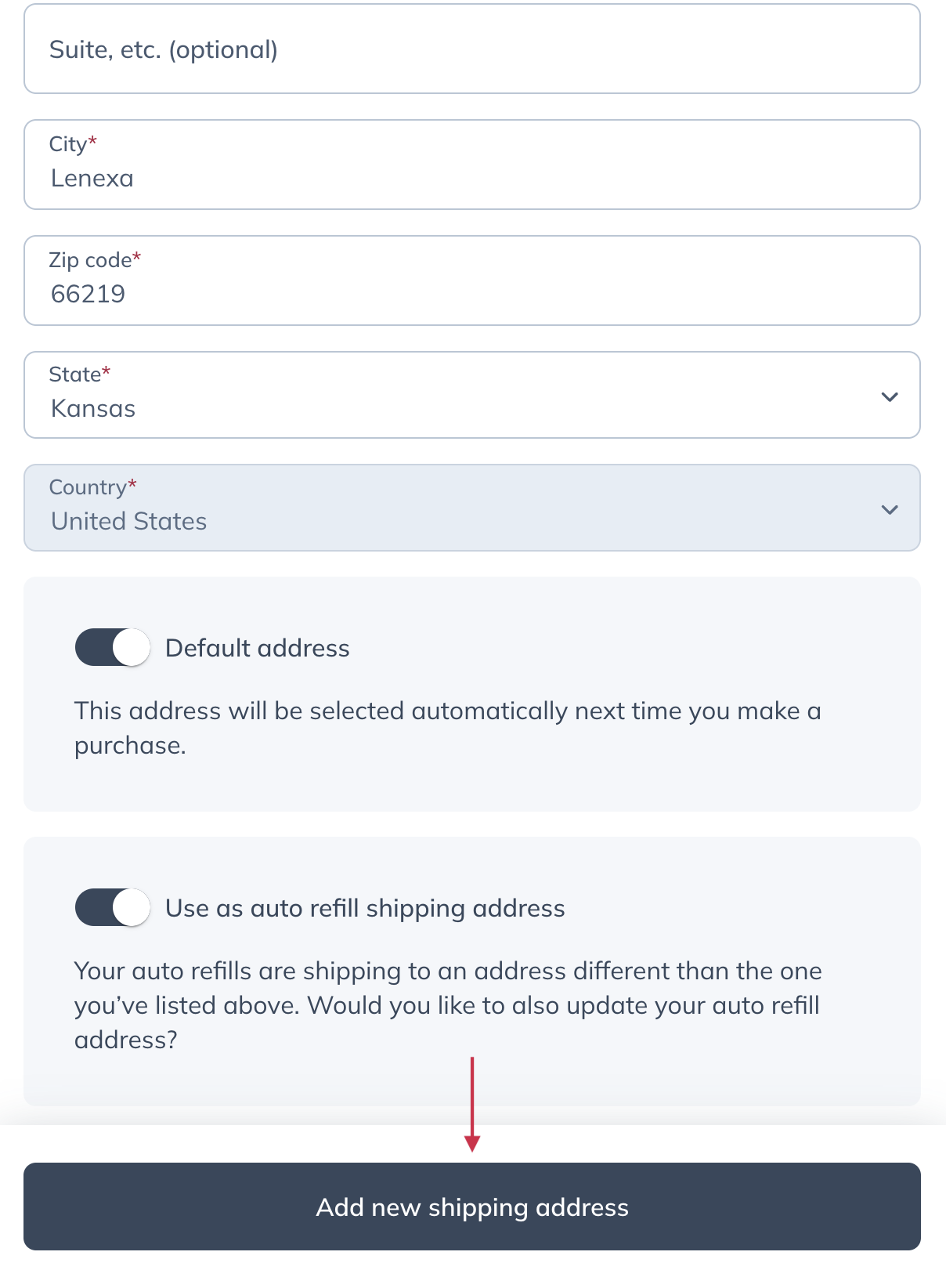This screenshot has height=1288, width=946.
Task: Click the Zip code field containing 66219
Action: pyautogui.click(x=470, y=280)
